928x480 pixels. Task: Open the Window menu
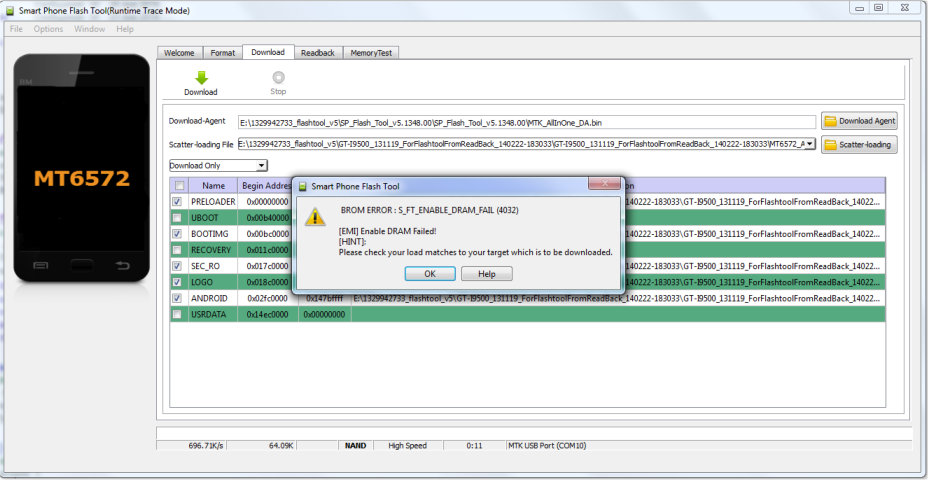89,29
